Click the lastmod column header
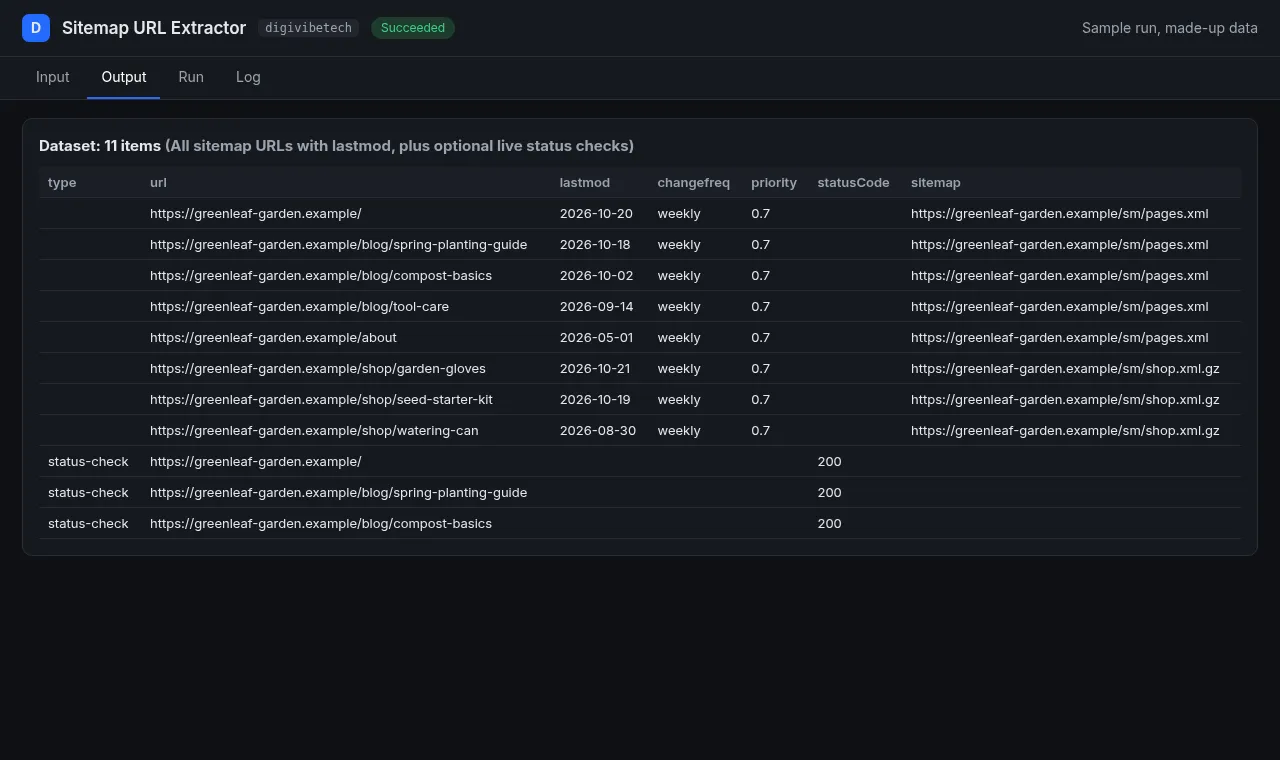Viewport: 1280px width, 760px height. (x=585, y=182)
